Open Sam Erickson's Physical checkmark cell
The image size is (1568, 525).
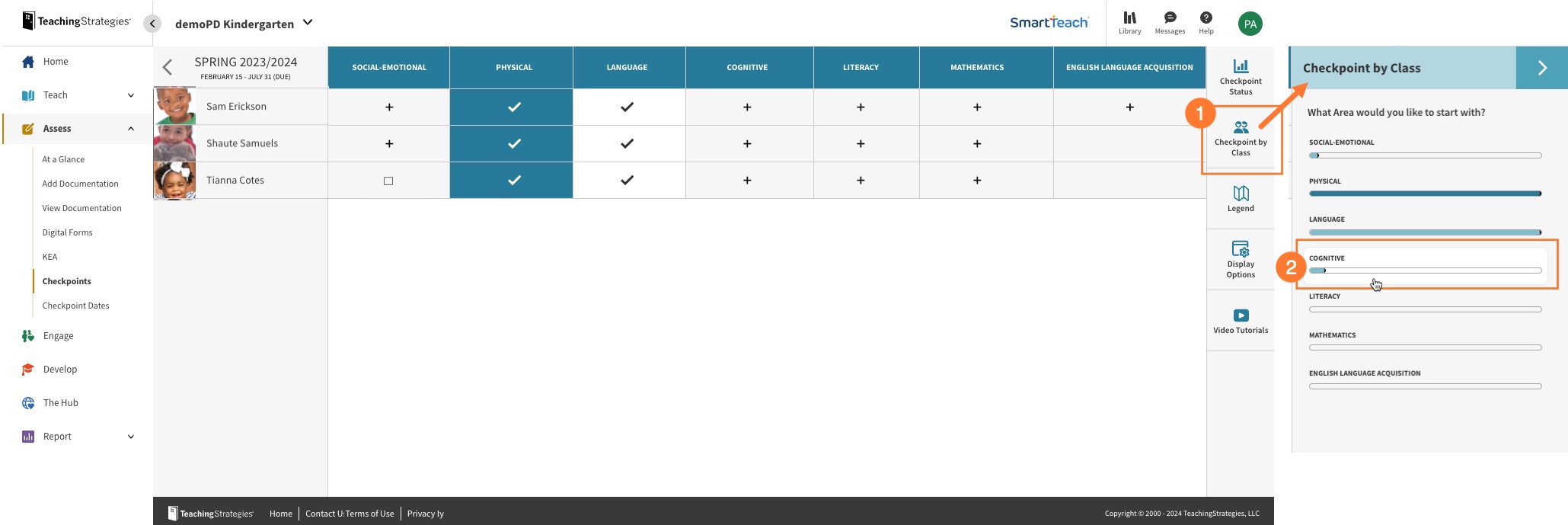coord(514,107)
